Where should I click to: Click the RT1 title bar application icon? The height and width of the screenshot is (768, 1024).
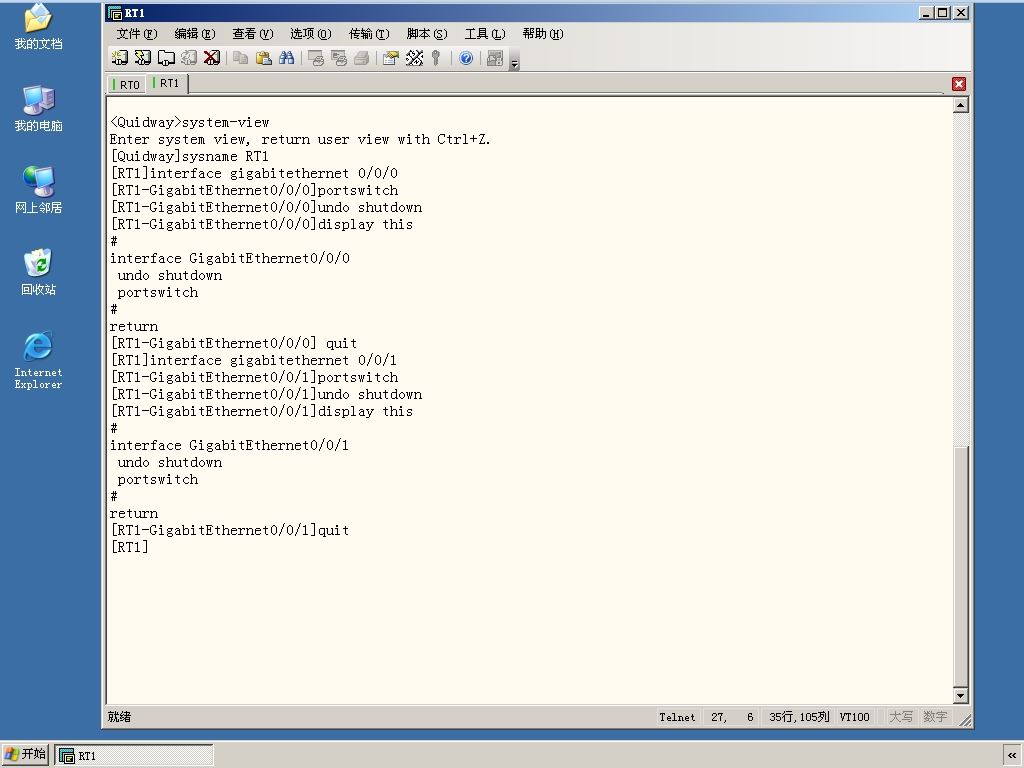(x=115, y=13)
